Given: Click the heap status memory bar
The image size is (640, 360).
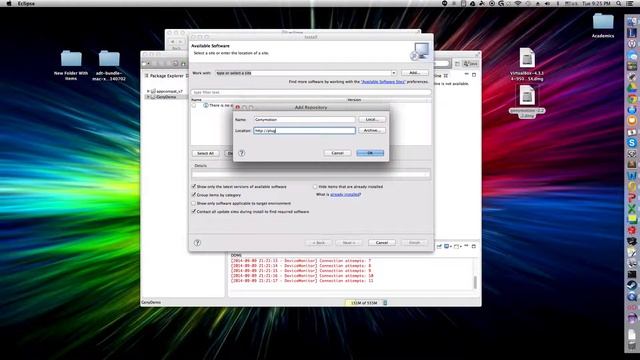Looking at the screenshot, I should [x=363, y=303].
